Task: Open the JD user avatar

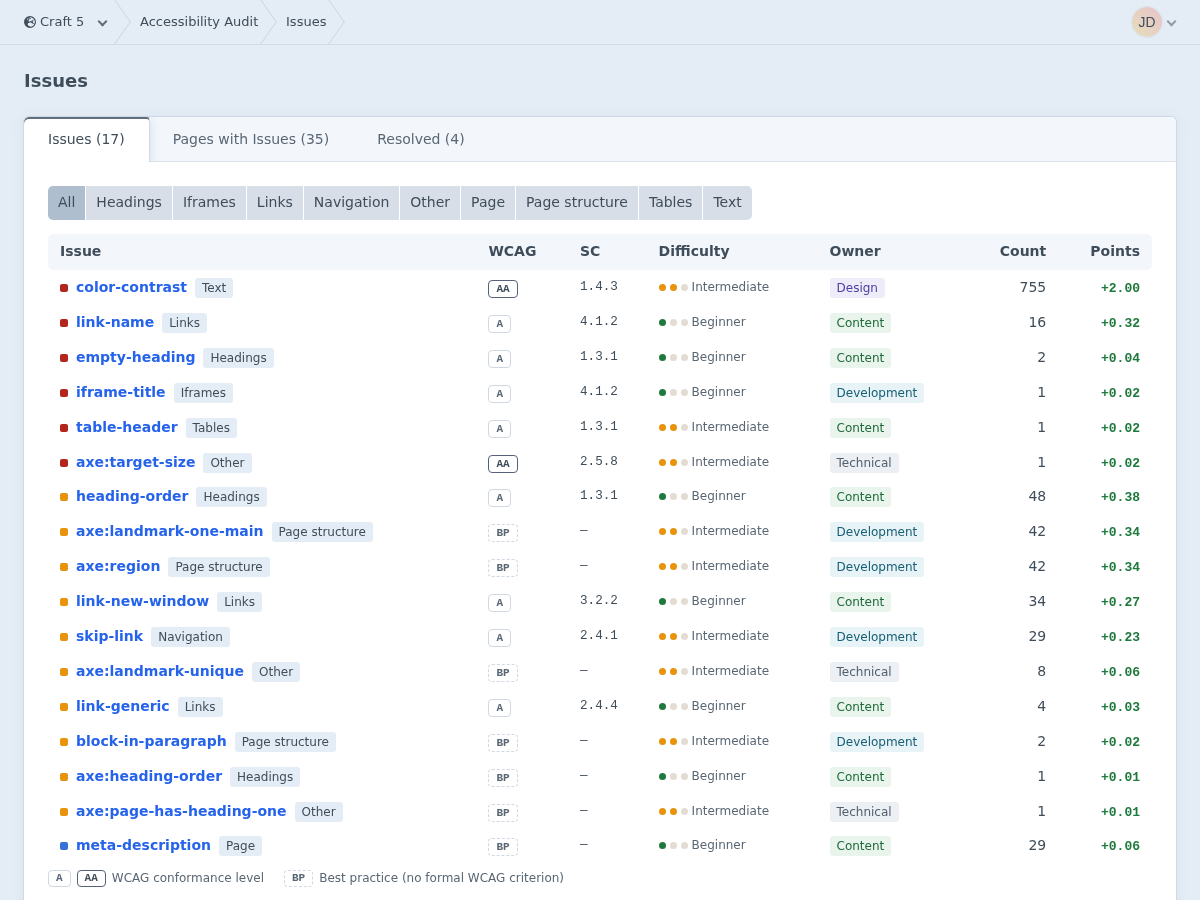Action: (x=1146, y=22)
